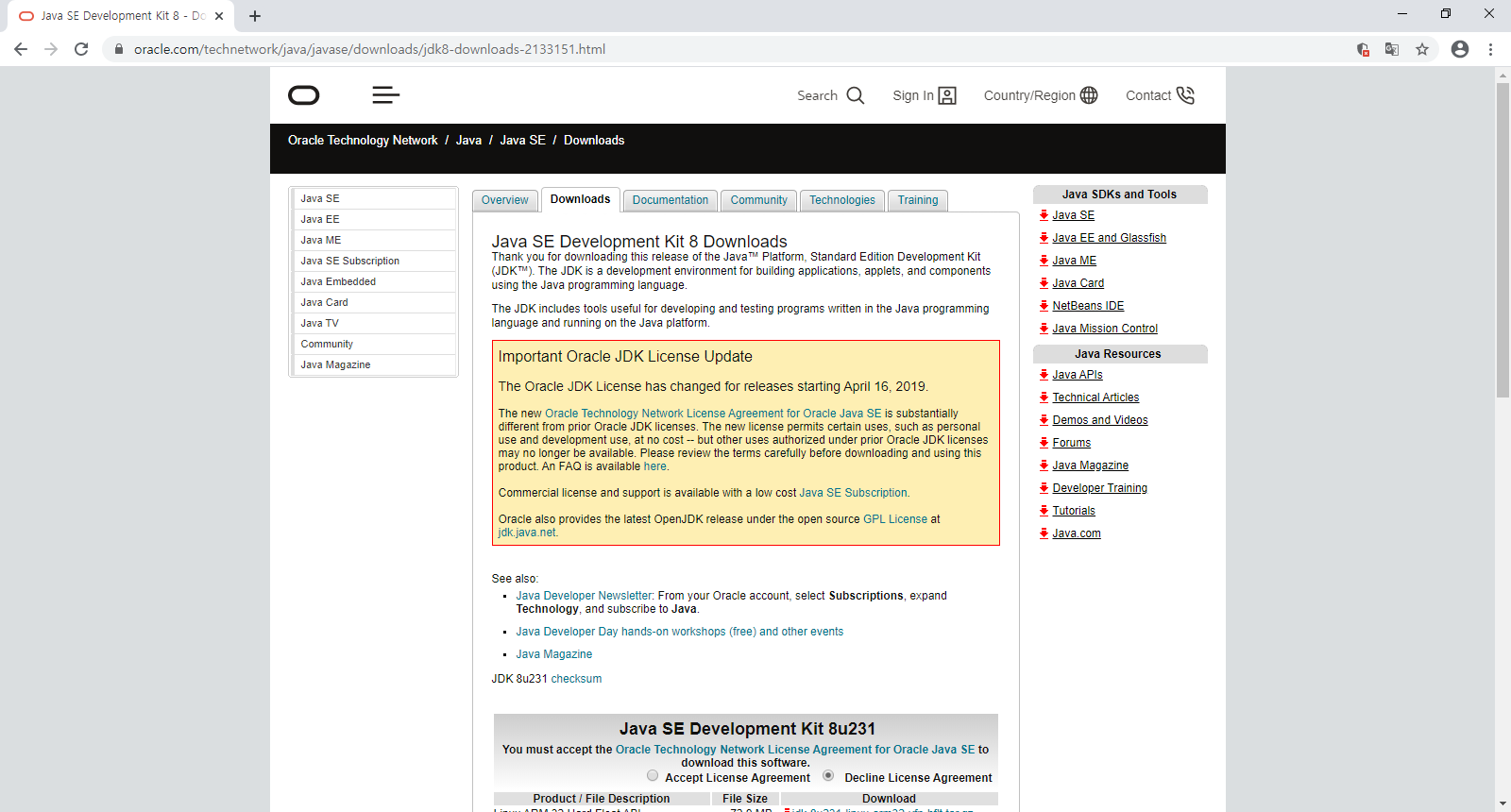Go back with the browser back arrow
The height and width of the screenshot is (812, 1511).
[x=21, y=49]
